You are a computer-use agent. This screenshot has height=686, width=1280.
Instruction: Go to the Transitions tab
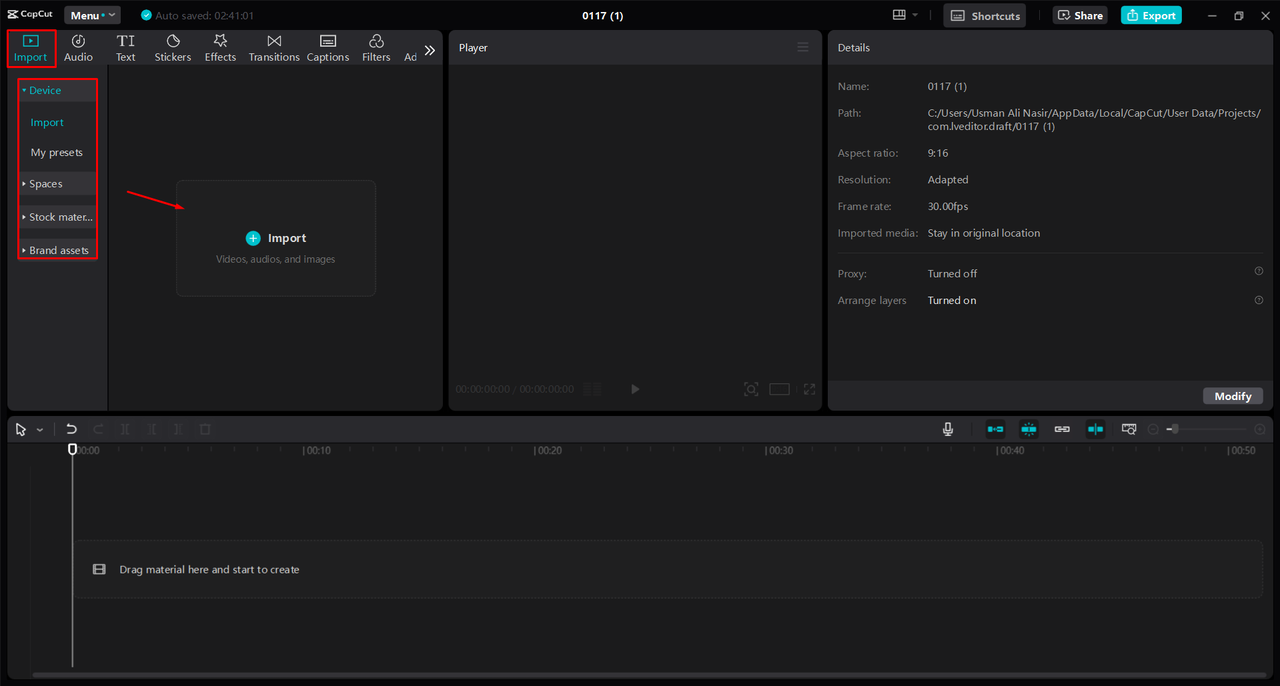tap(274, 48)
